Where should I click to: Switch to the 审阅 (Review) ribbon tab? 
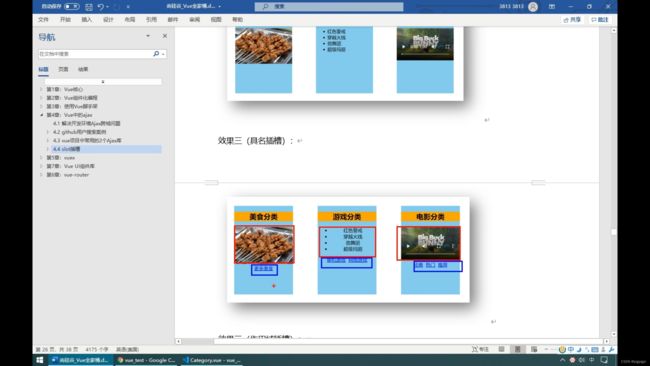point(194,19)
